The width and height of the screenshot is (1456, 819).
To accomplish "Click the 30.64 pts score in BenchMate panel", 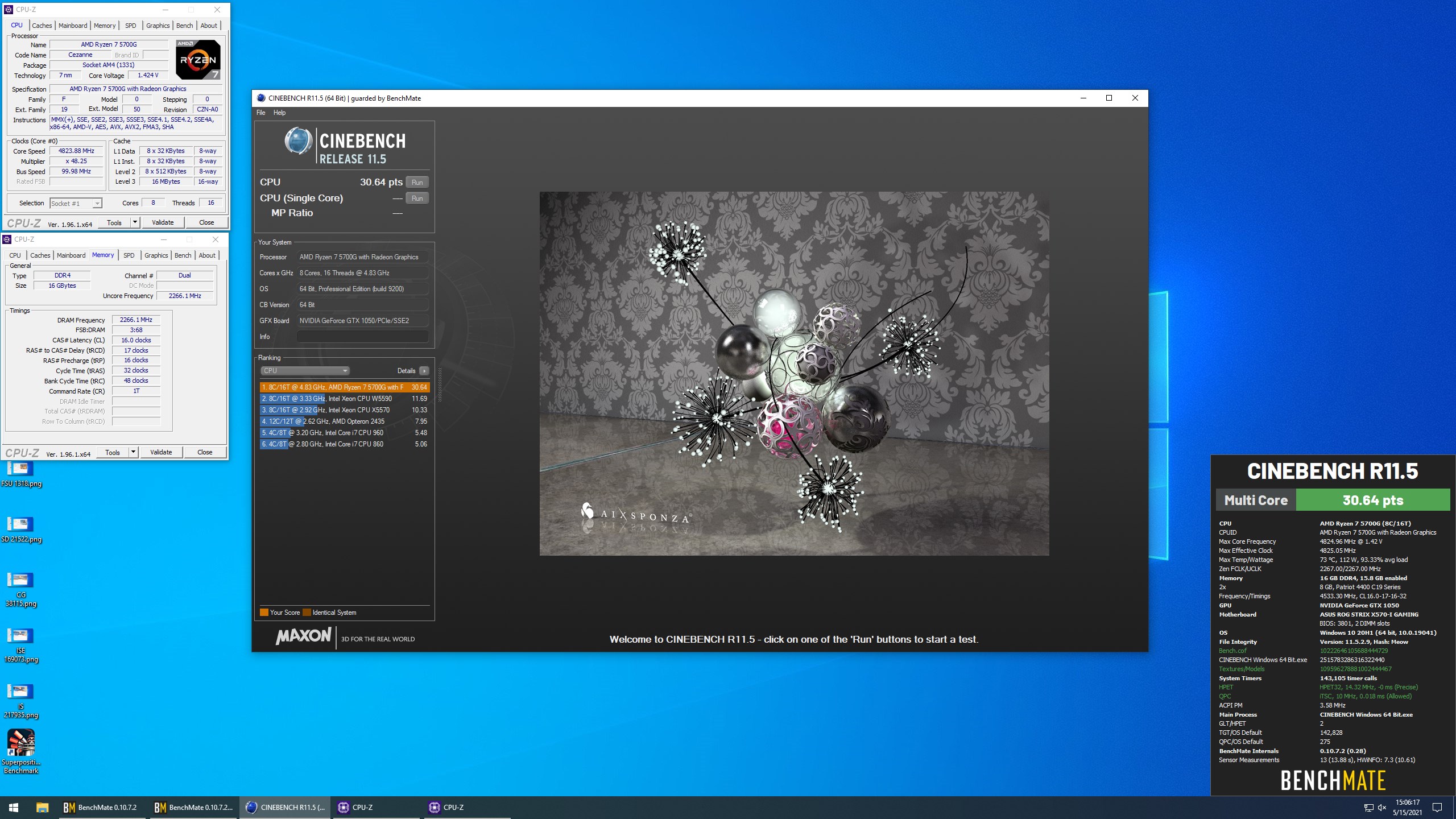I will pos(1373,500).
